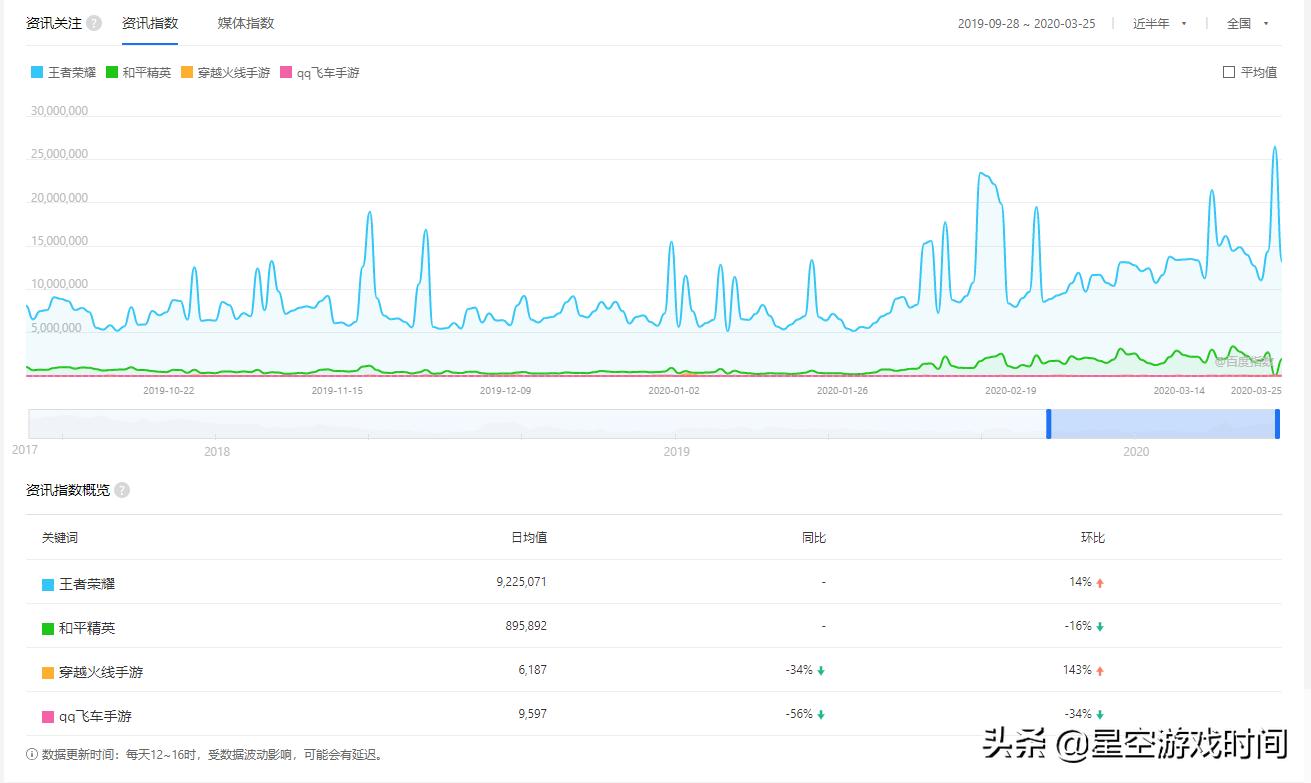Click the selected blue range in timeline brush
Viewport: 1311px width, 783px height.
click(x=1163, y=424)
